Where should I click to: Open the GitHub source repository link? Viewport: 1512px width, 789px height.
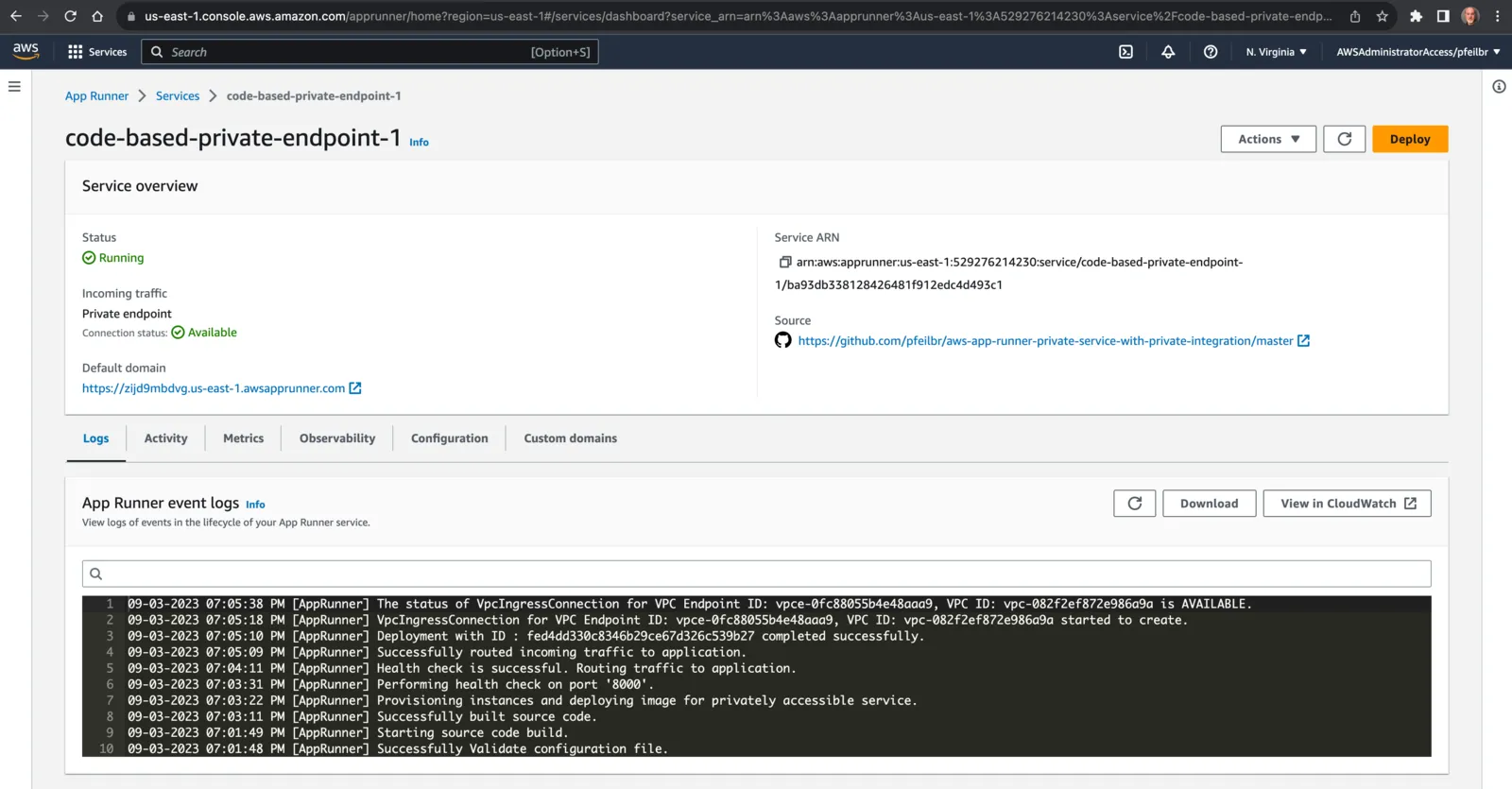point(1045,341)
